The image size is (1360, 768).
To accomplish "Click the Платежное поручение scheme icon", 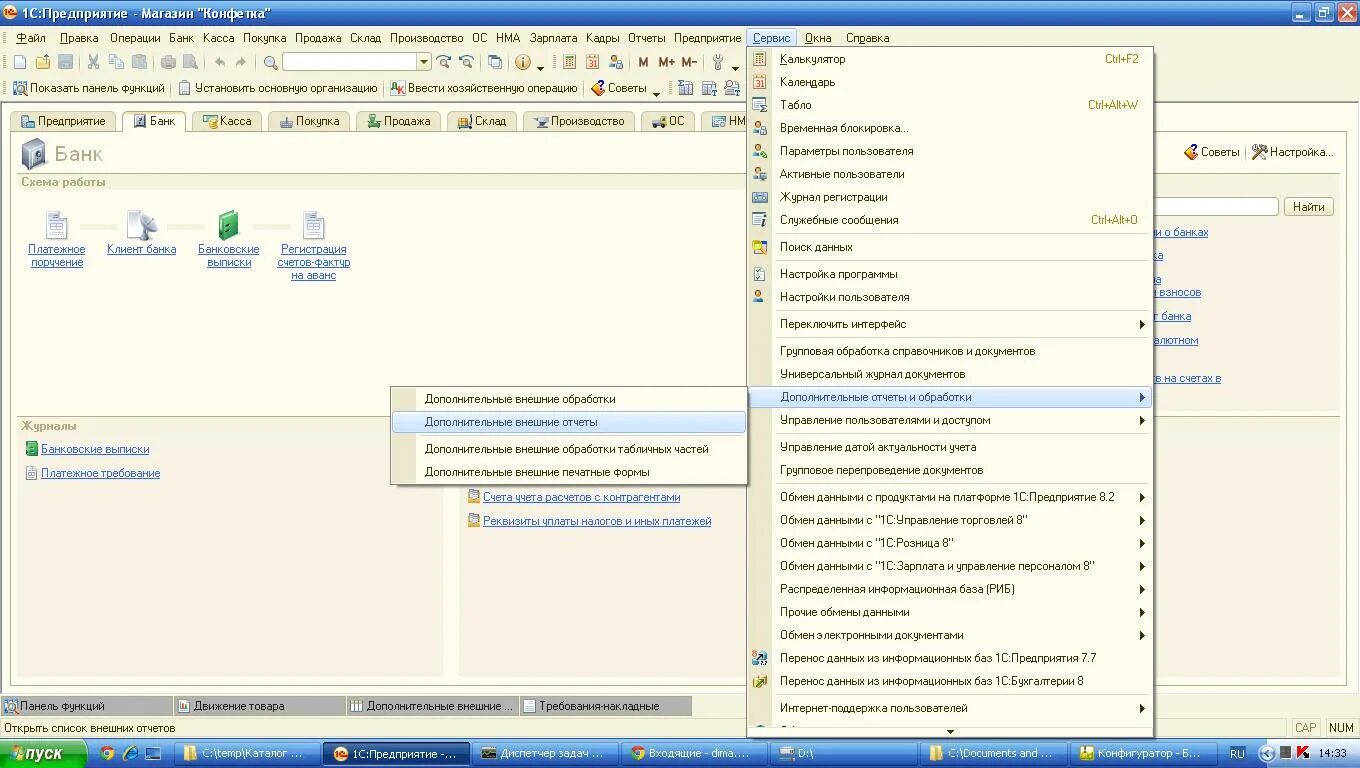I will (57, 225).
